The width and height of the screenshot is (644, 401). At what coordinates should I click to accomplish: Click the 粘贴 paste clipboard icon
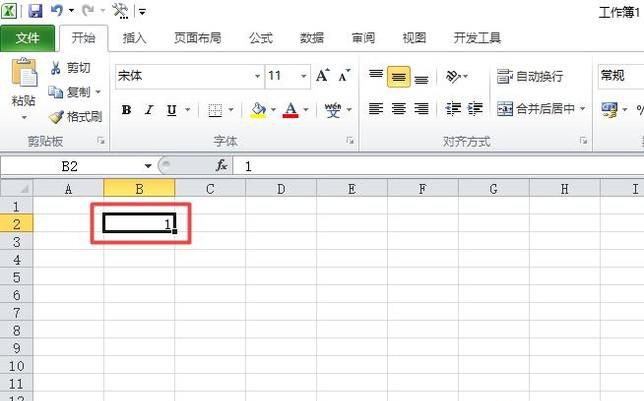pyautogui.click(x=24, y=73)
